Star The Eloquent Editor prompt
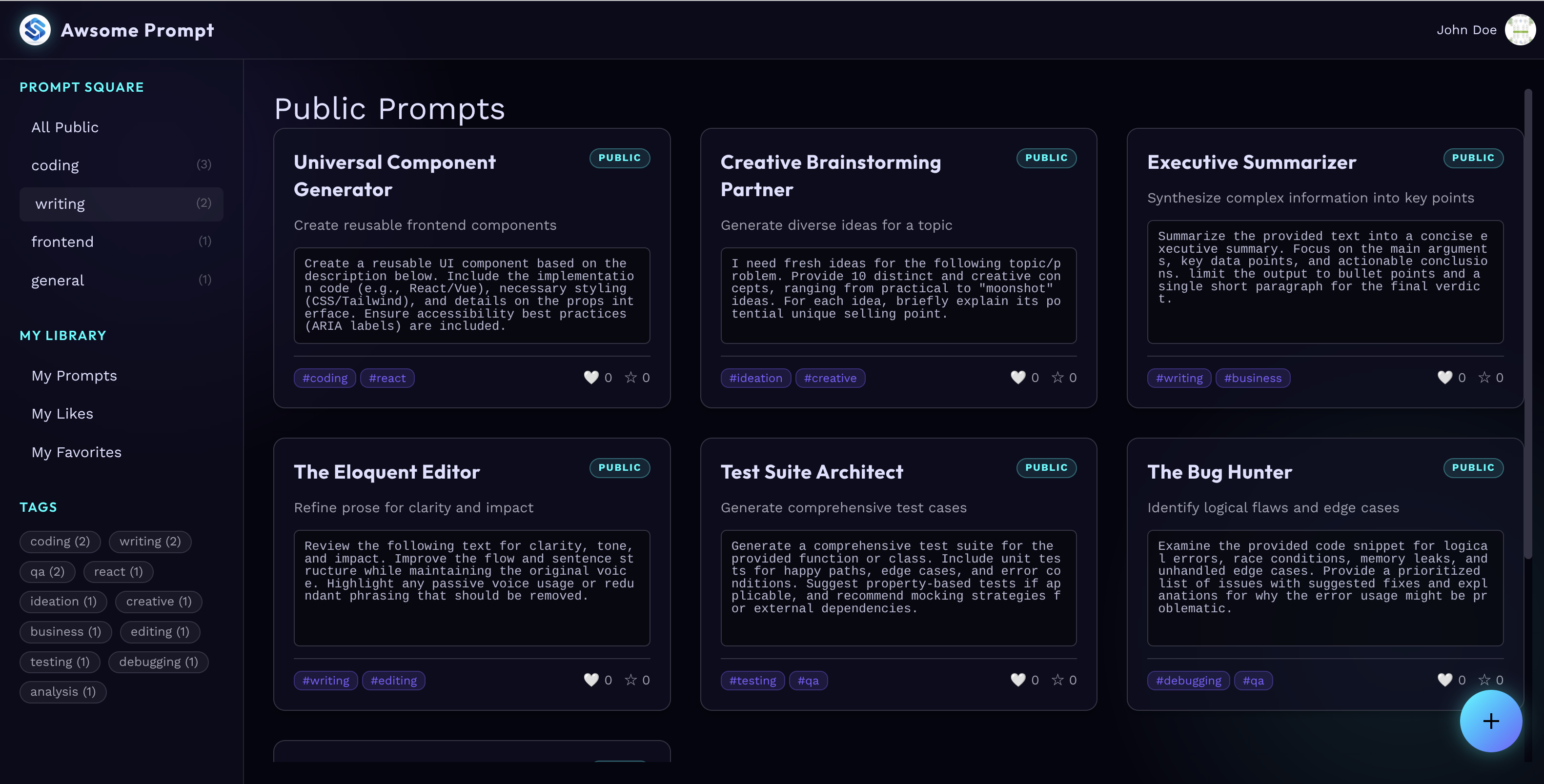Screen dimensions: 1544x784 point(630,680)
